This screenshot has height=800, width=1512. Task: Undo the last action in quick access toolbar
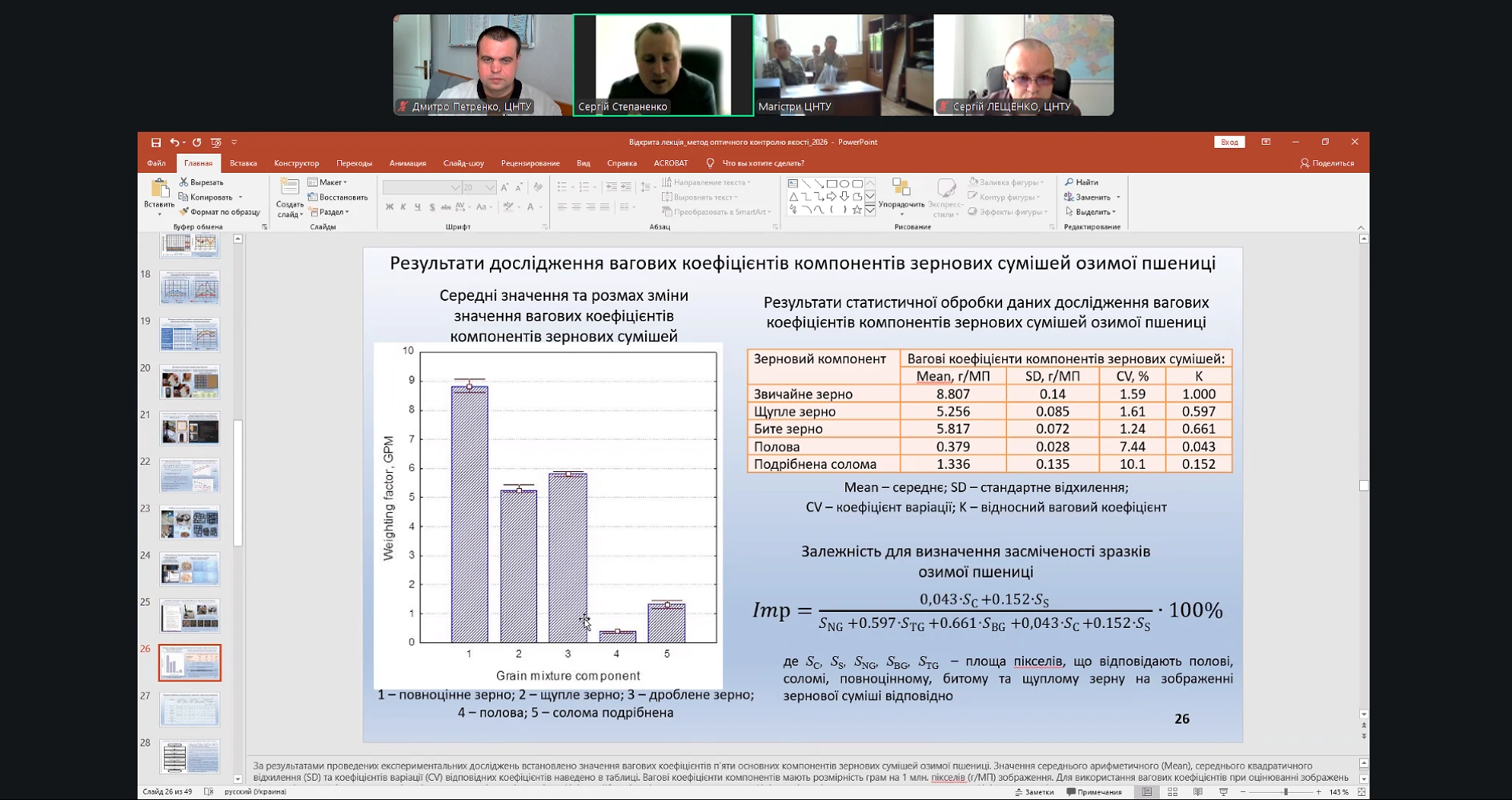(x=174, y=142)
